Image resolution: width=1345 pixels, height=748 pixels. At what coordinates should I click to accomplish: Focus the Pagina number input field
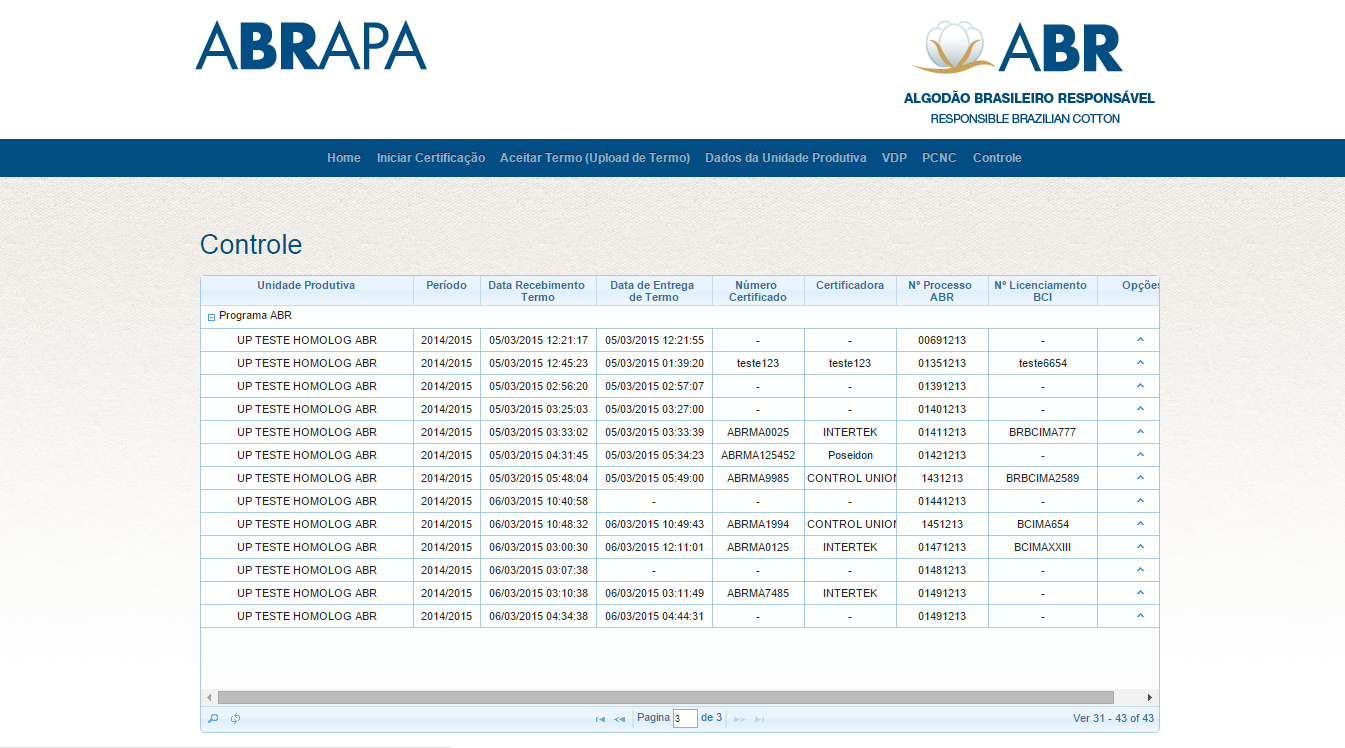(685, 718)
